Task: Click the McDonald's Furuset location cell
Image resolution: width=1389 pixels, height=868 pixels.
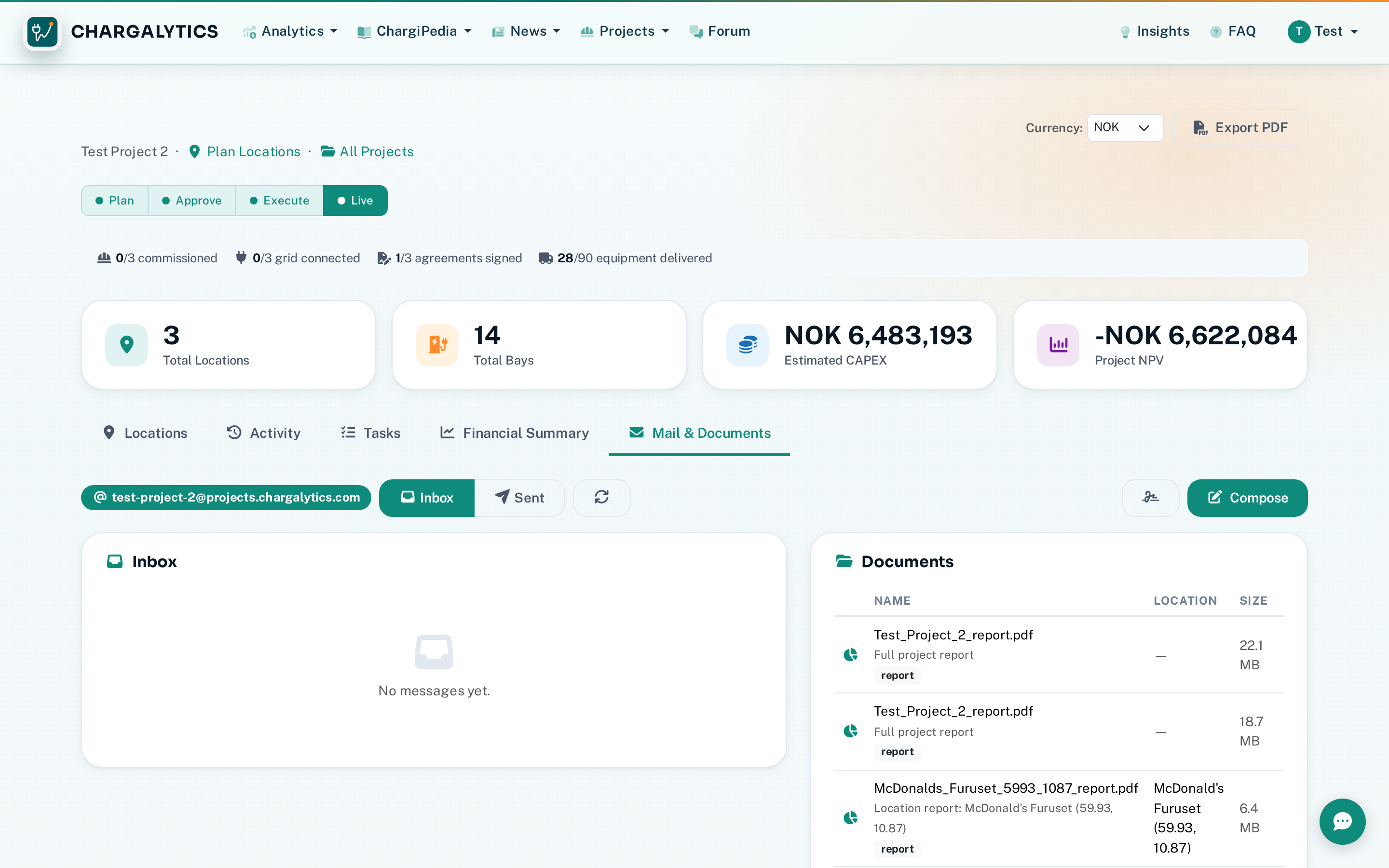Action: pyautogui.click(x=1189, y=818)
